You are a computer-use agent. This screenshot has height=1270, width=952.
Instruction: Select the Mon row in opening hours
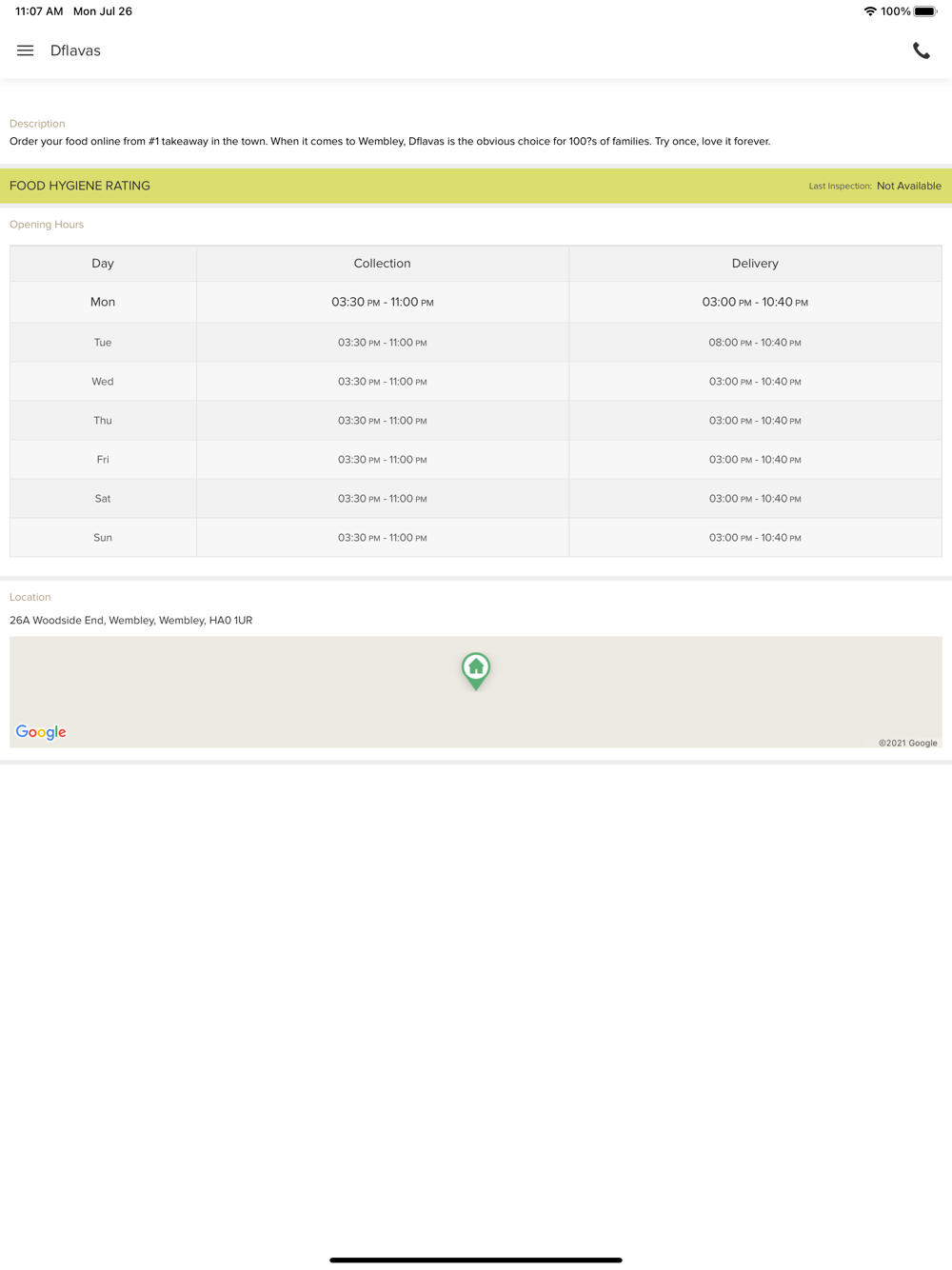click(x=476, y=302)
